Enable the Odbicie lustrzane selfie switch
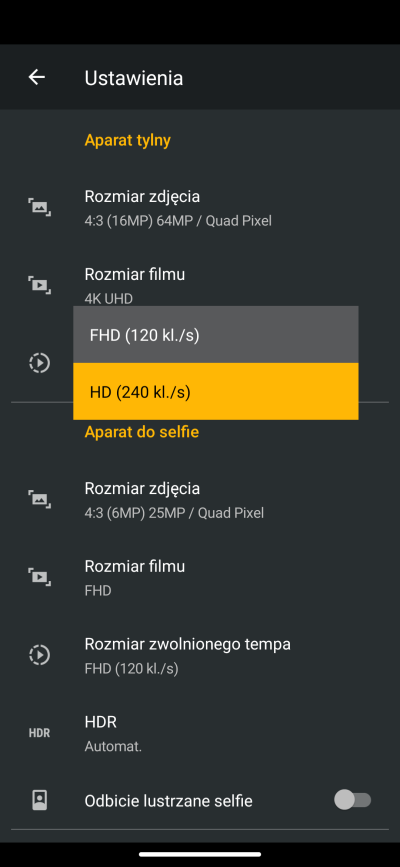Viewport: 400px width, 867px height. 352,800
